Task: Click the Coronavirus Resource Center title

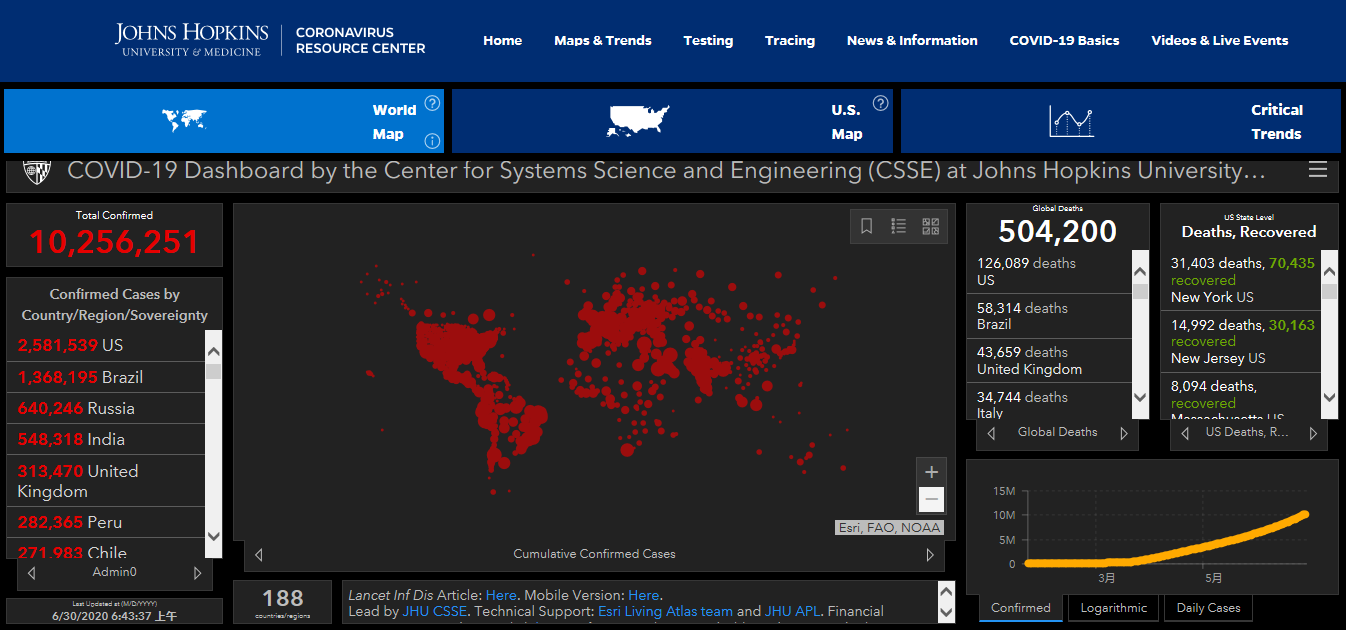Action: (360, 41)
